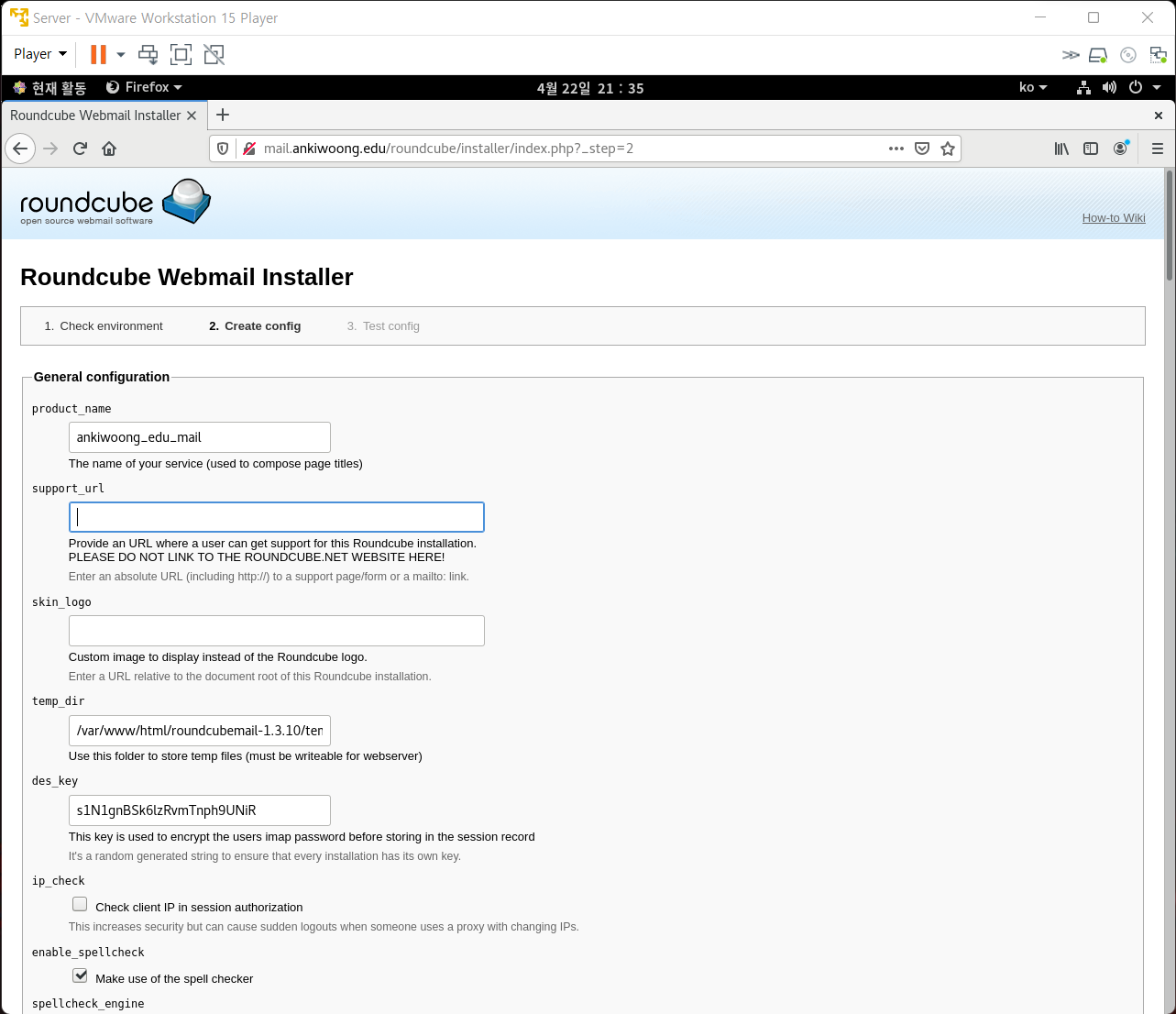This screenshot has width=1176, height=1014.
Task: Open power options dropdown next to pause
Action: (x=120, y=55)
